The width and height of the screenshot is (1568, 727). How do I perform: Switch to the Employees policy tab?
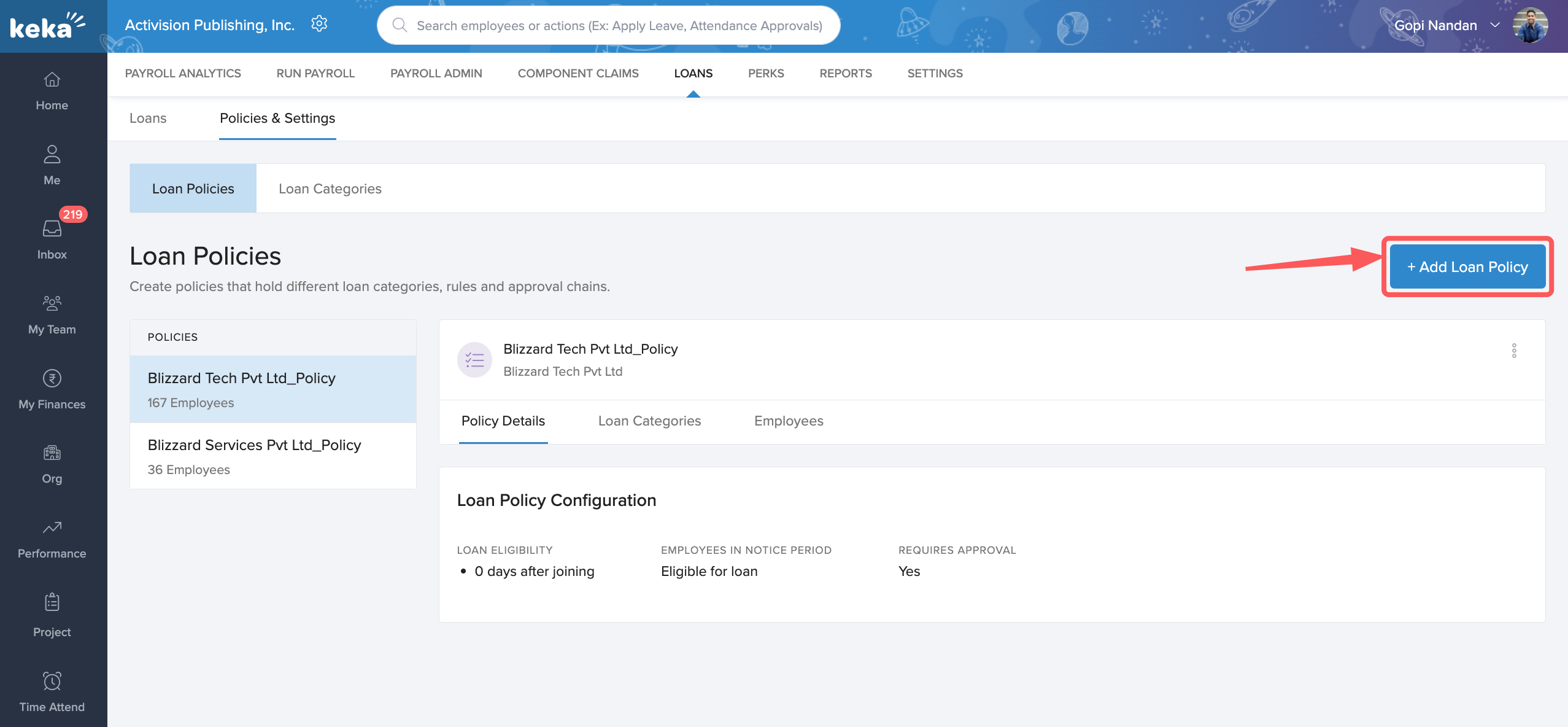pyautogui.click(x=788, y=421)
